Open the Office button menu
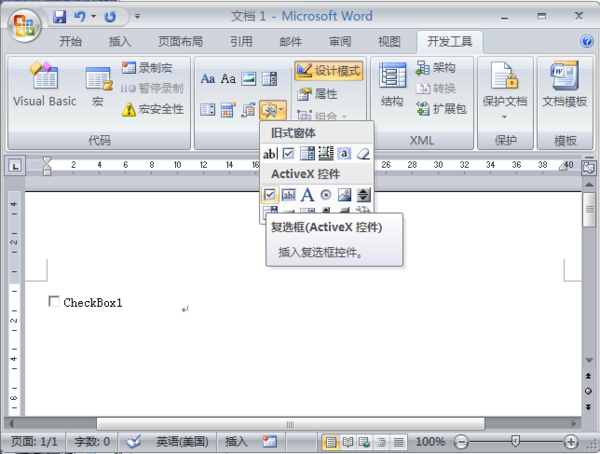Screen dimensions: 600x454 pos(24,25)
